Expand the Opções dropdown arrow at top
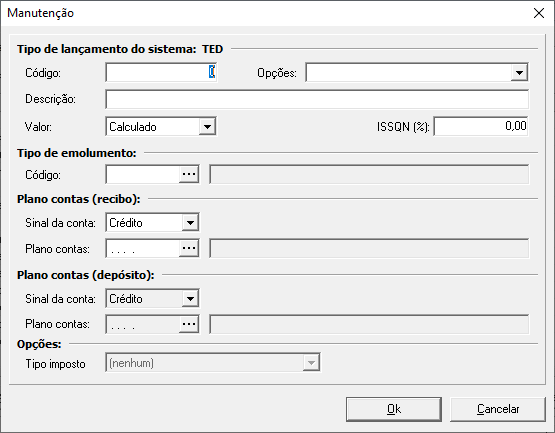Viewport: 555px width, 433px height. pos(519,73)
